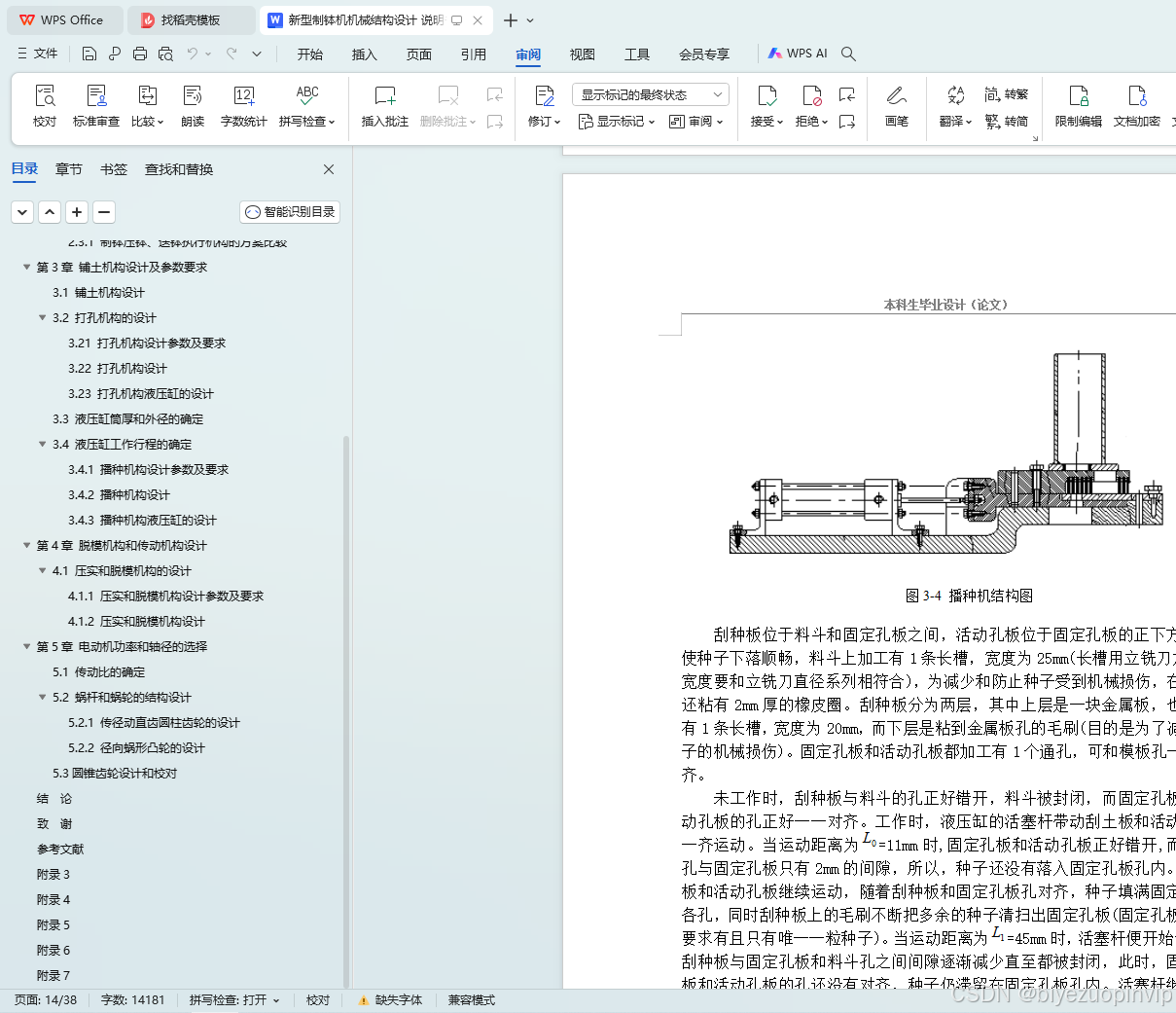Close the navigation pane
1176x1013 pixels.
pos(329,169)
